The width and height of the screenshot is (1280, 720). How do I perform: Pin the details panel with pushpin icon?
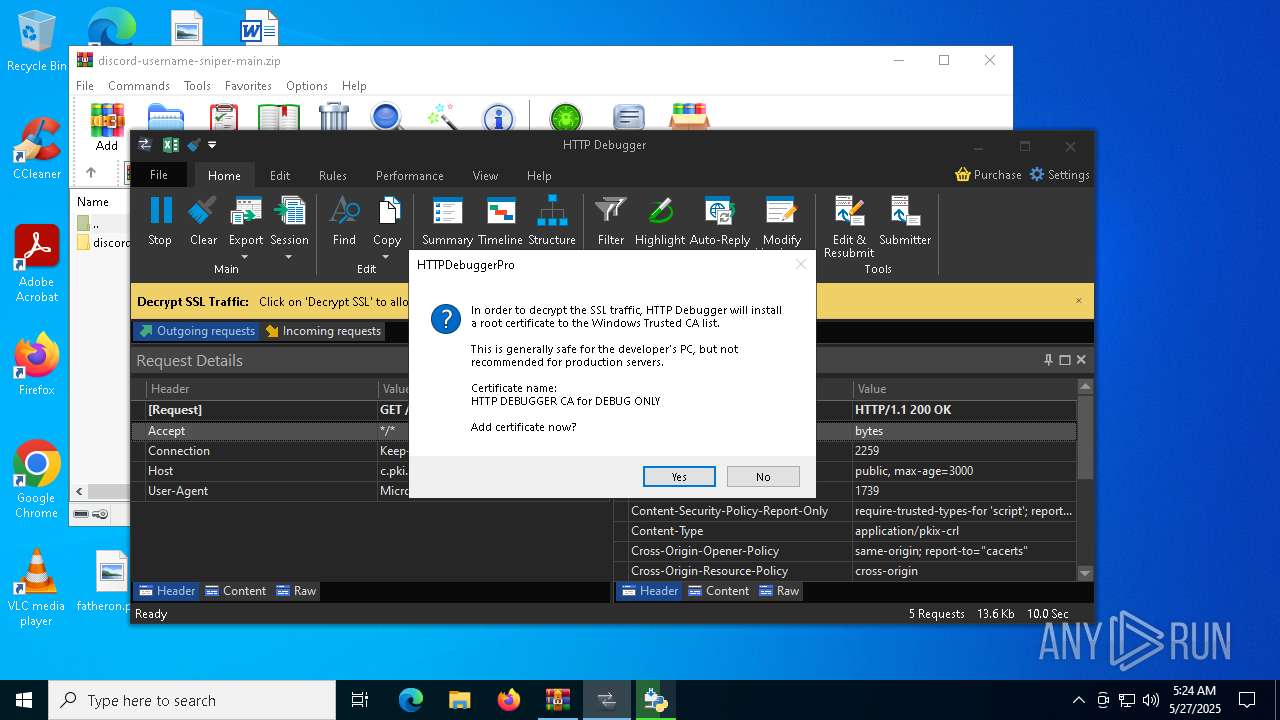(1048, 360)
